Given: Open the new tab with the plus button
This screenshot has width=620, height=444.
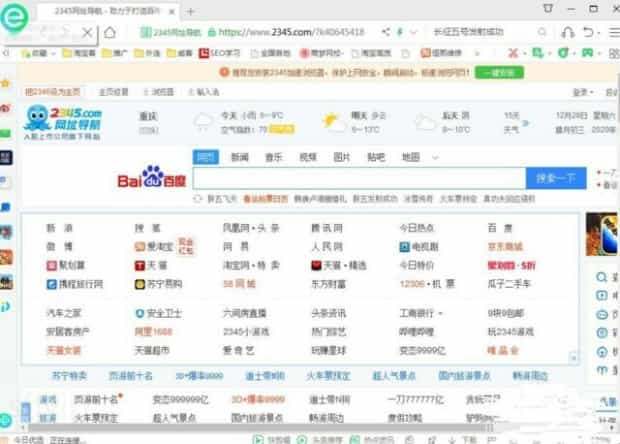Looking at the screenshot, I should tap(190, 12).
